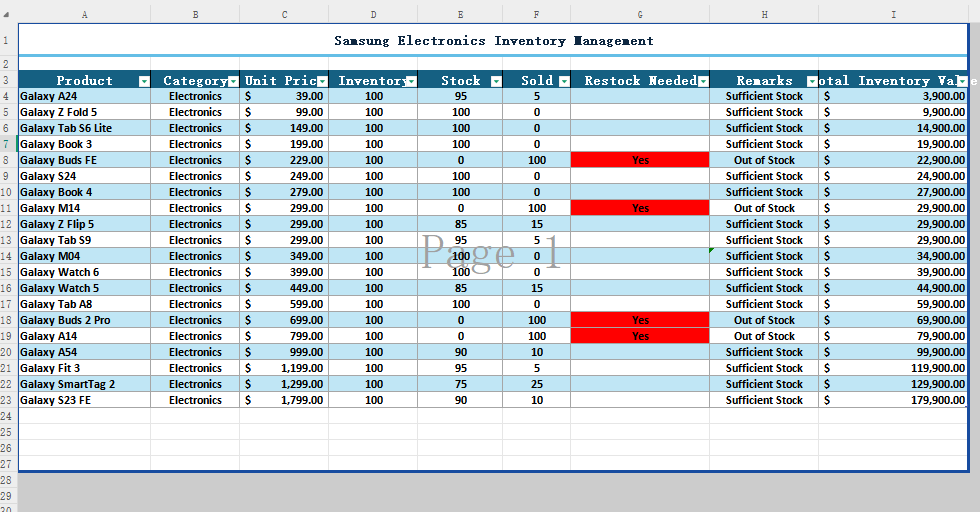The width and height of the screenshot is (980, 512).
Task: Select the Galaxy Z Flip 5 cell
Action: [x=84, y=224]
